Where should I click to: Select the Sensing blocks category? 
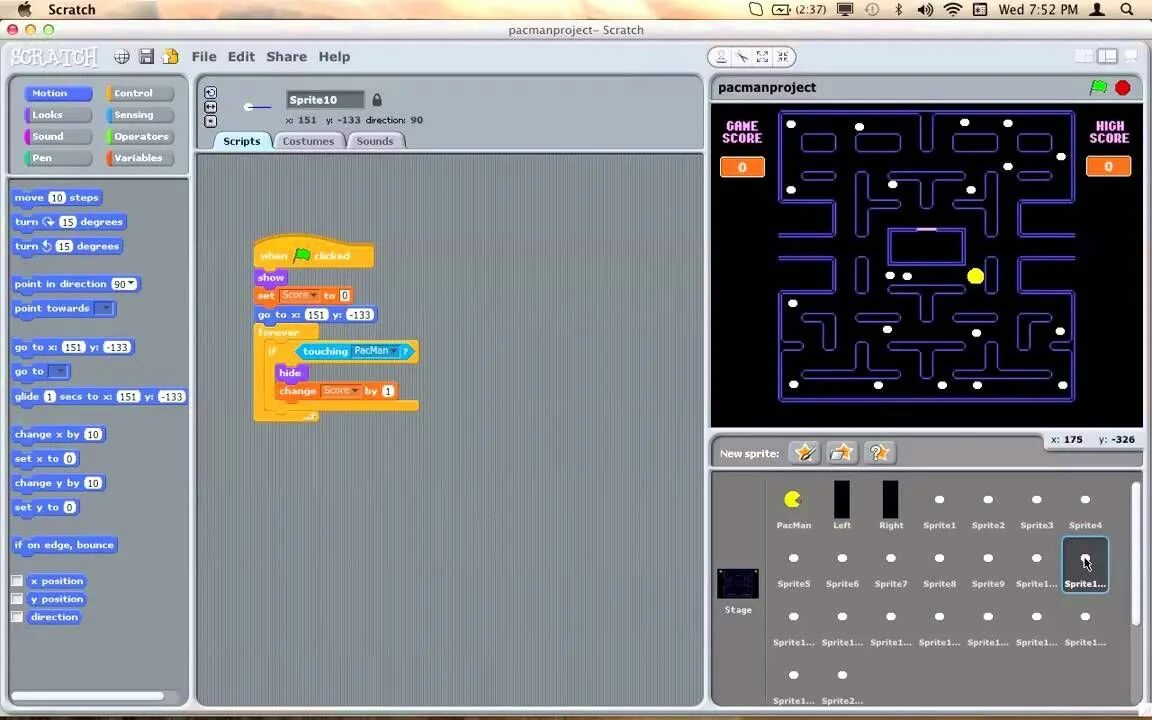click(x=140, y=115)
